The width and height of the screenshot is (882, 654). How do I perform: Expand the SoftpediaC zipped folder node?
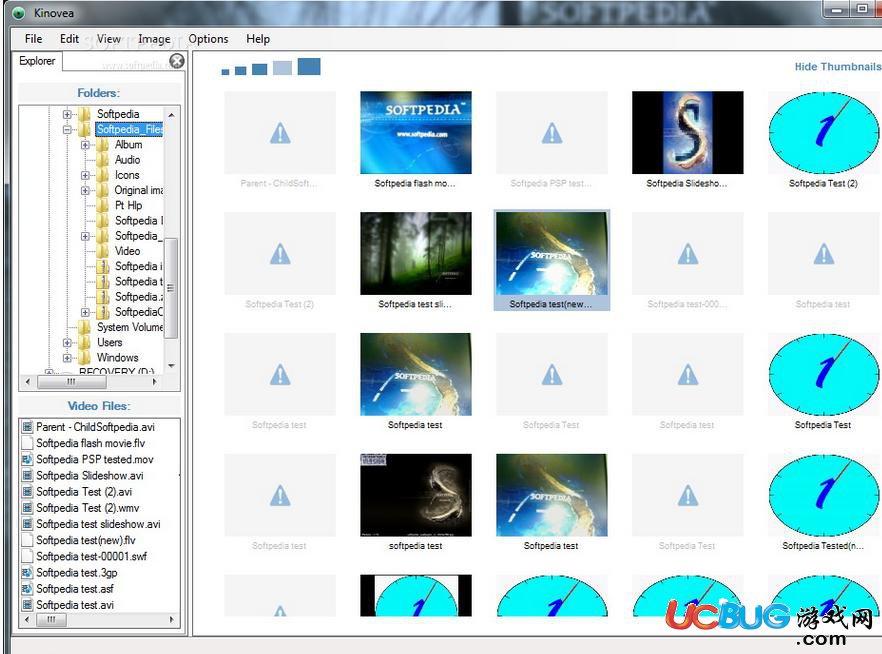pyautogui.click(x=85, y=312)
